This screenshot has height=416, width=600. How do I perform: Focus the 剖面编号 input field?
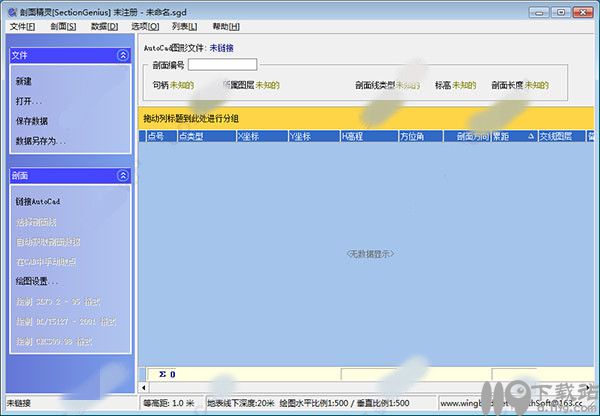222,64
